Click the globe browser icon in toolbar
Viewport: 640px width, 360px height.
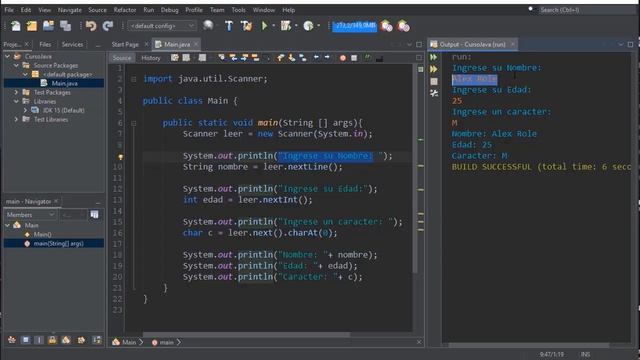(208, 26)
